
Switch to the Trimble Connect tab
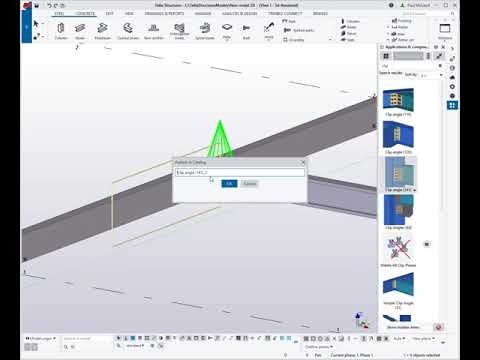(x=285, y=14)
